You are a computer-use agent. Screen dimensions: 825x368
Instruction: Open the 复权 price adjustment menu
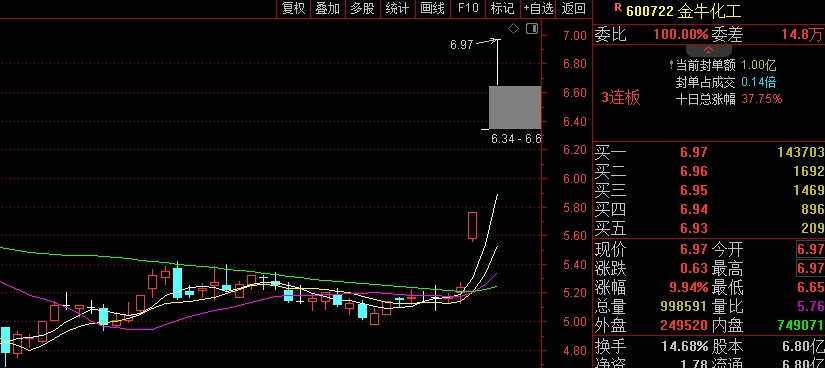pos(294,8)
